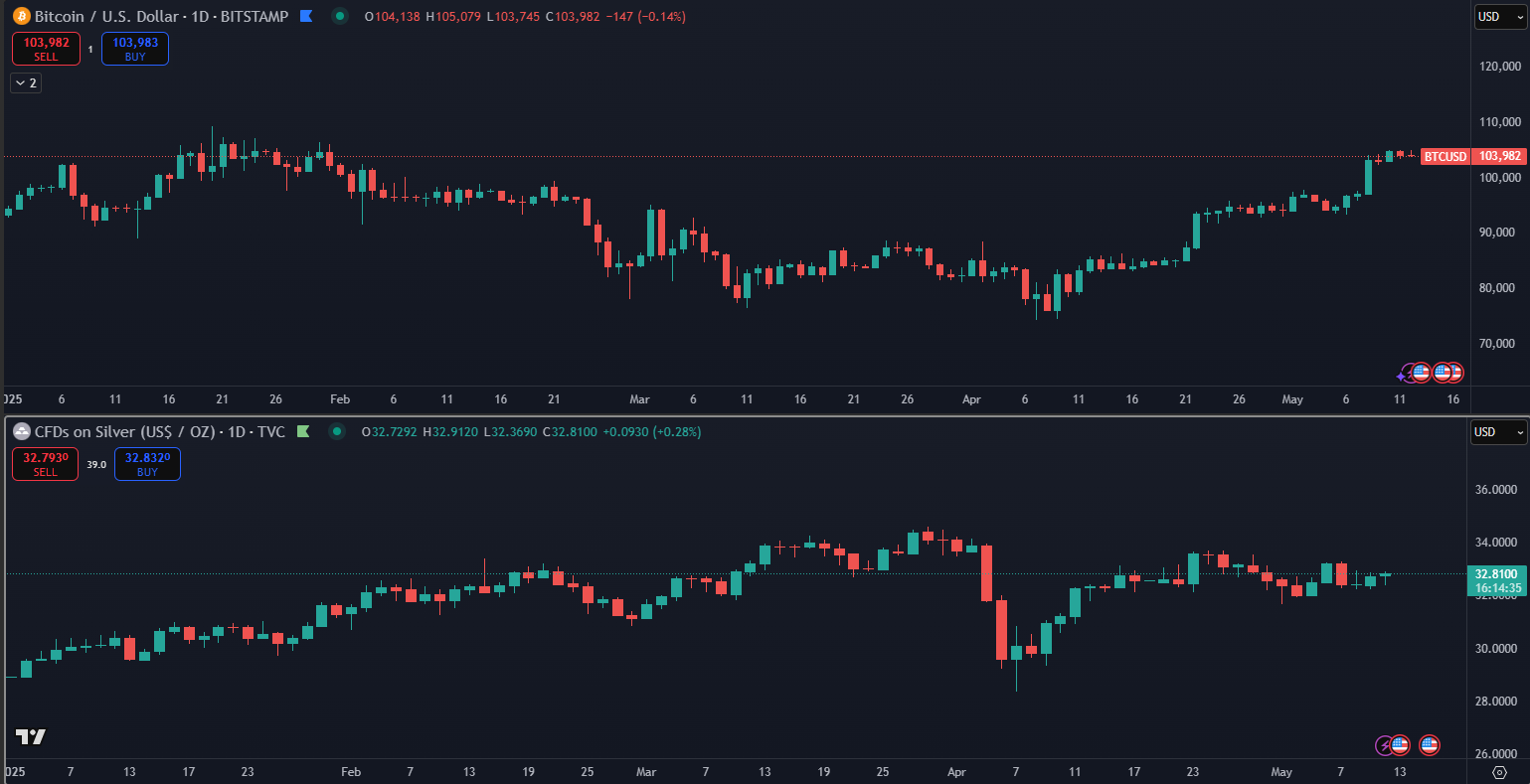
Task: Expand the collapsed indicators legend showing 2
Action: 26,83
